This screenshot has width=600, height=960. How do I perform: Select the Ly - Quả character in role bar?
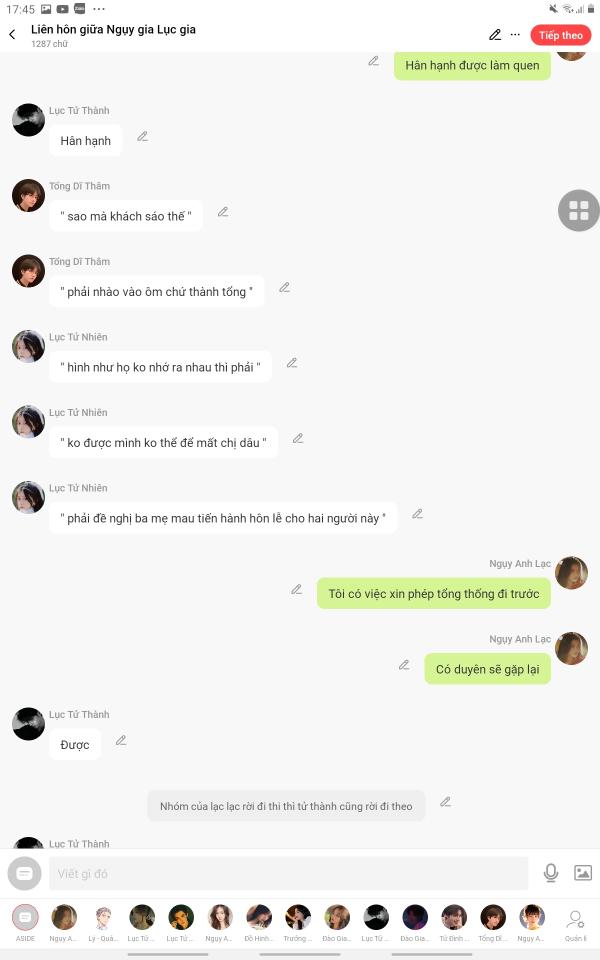pos(103,923)
